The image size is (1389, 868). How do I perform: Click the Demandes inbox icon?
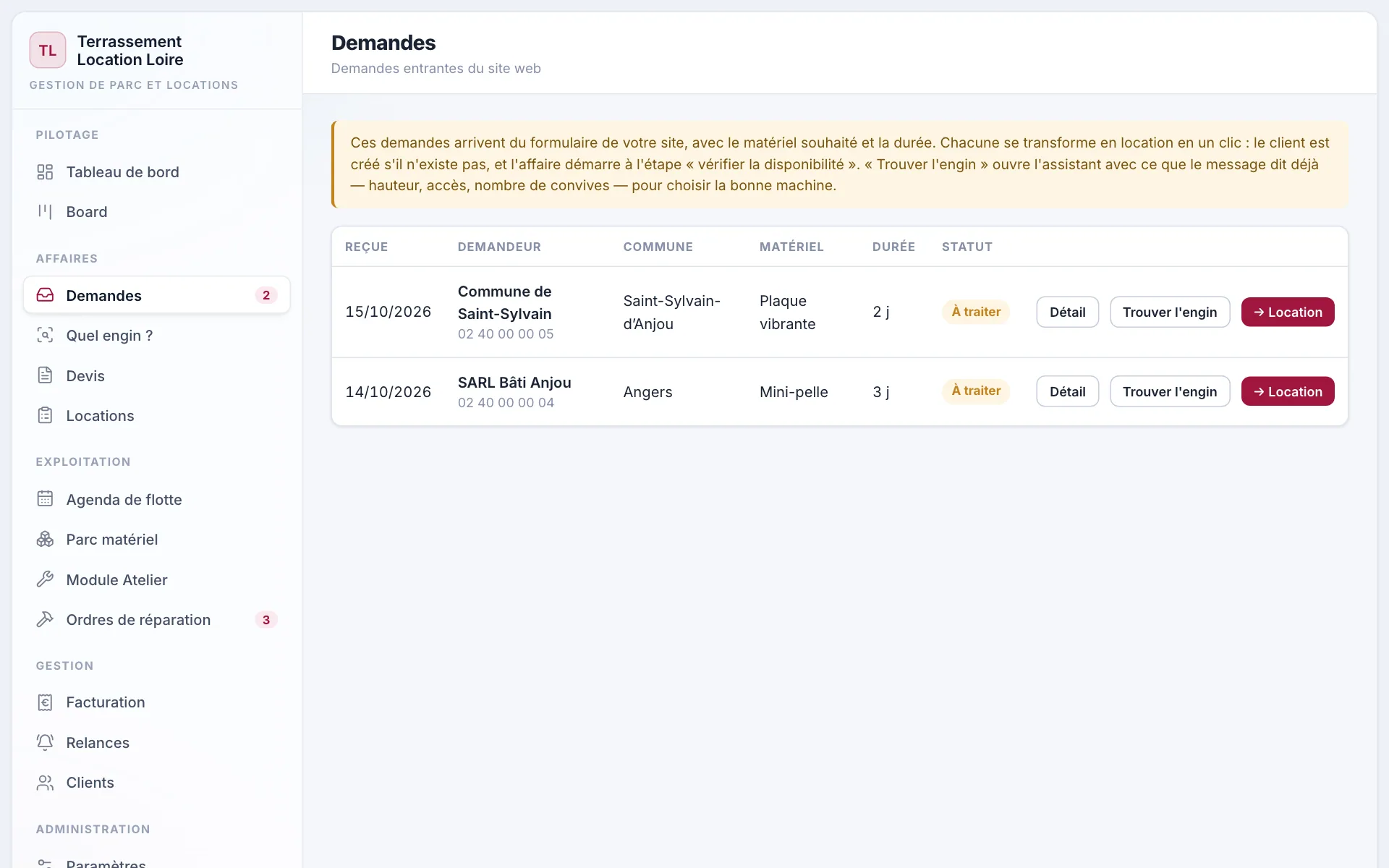coord(45,295)
